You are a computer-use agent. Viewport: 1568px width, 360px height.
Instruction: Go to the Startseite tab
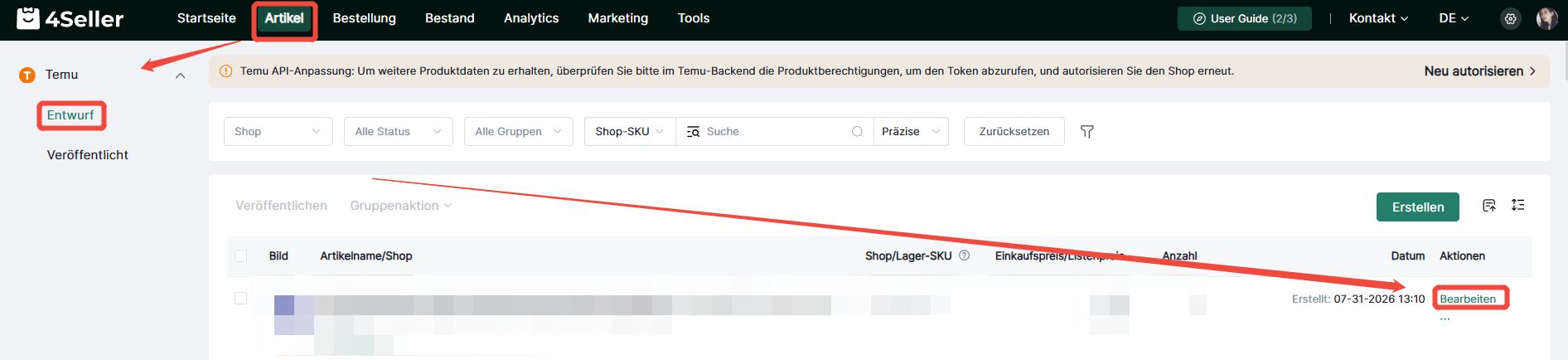click(206, 18)
